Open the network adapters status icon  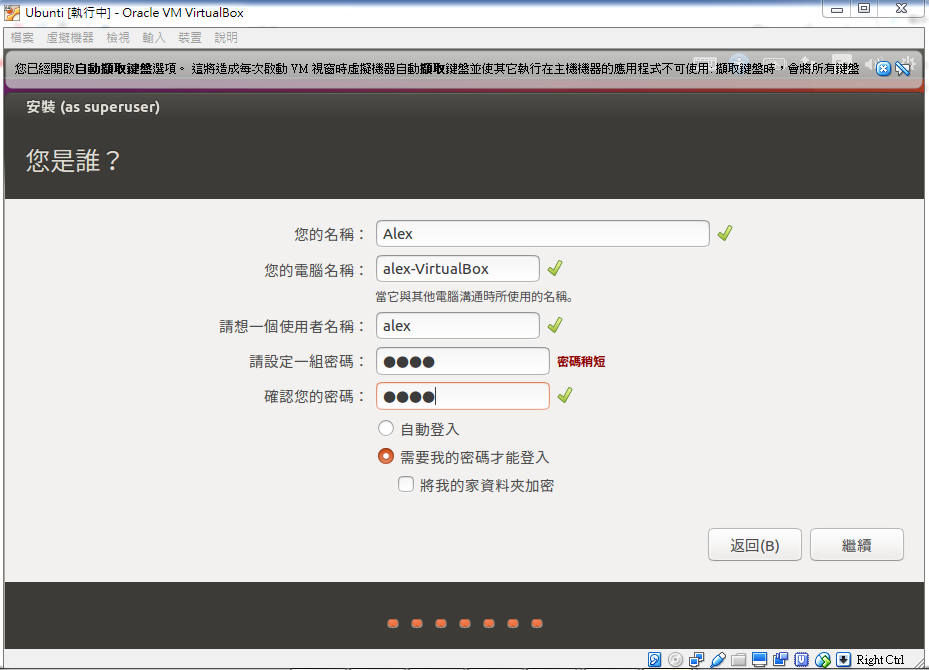[x=696, y=659]
